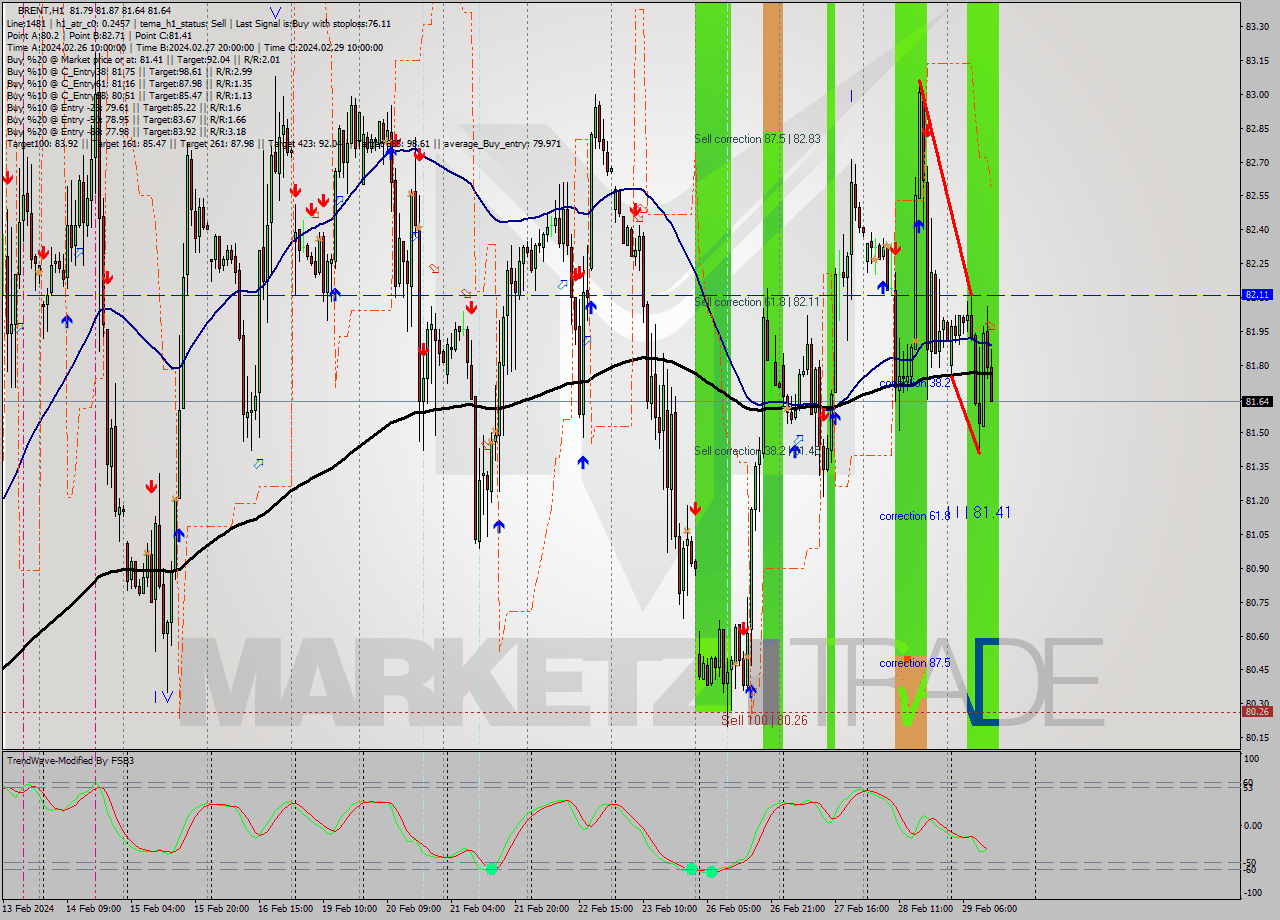Click the '23 Feb 10:00' time label

tap(669, 908)
